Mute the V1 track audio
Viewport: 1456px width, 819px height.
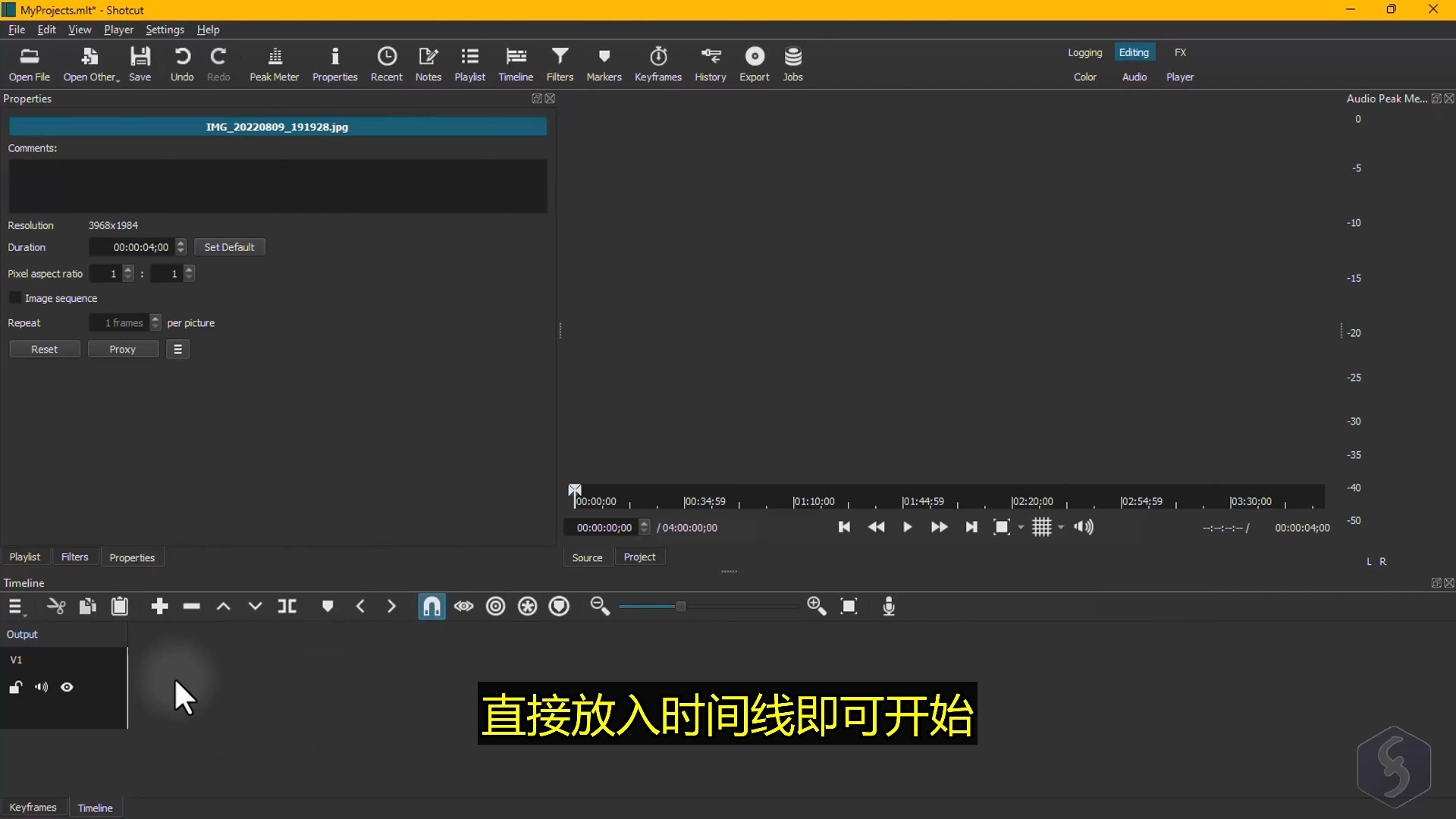click(41, 688)
